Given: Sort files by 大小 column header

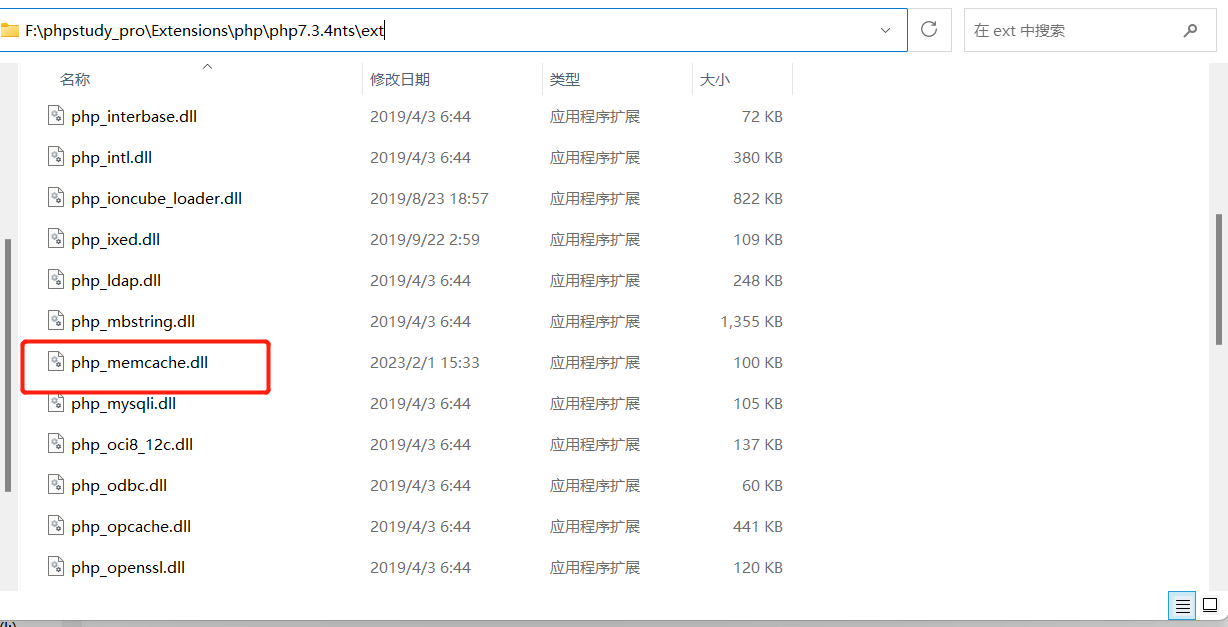Looking at the screenshot, I should coord(715,80).
